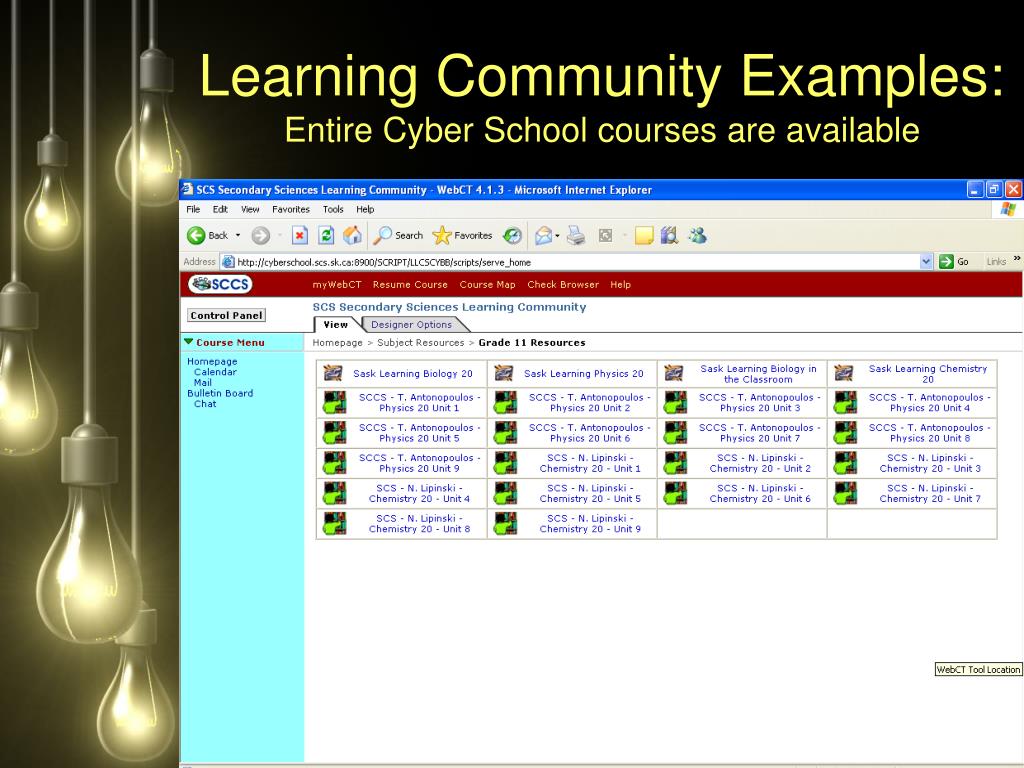The width and height of the screenshot is (1024, 768).
Task: Open the Messenger people icon
Action: (x=697, y=235)
